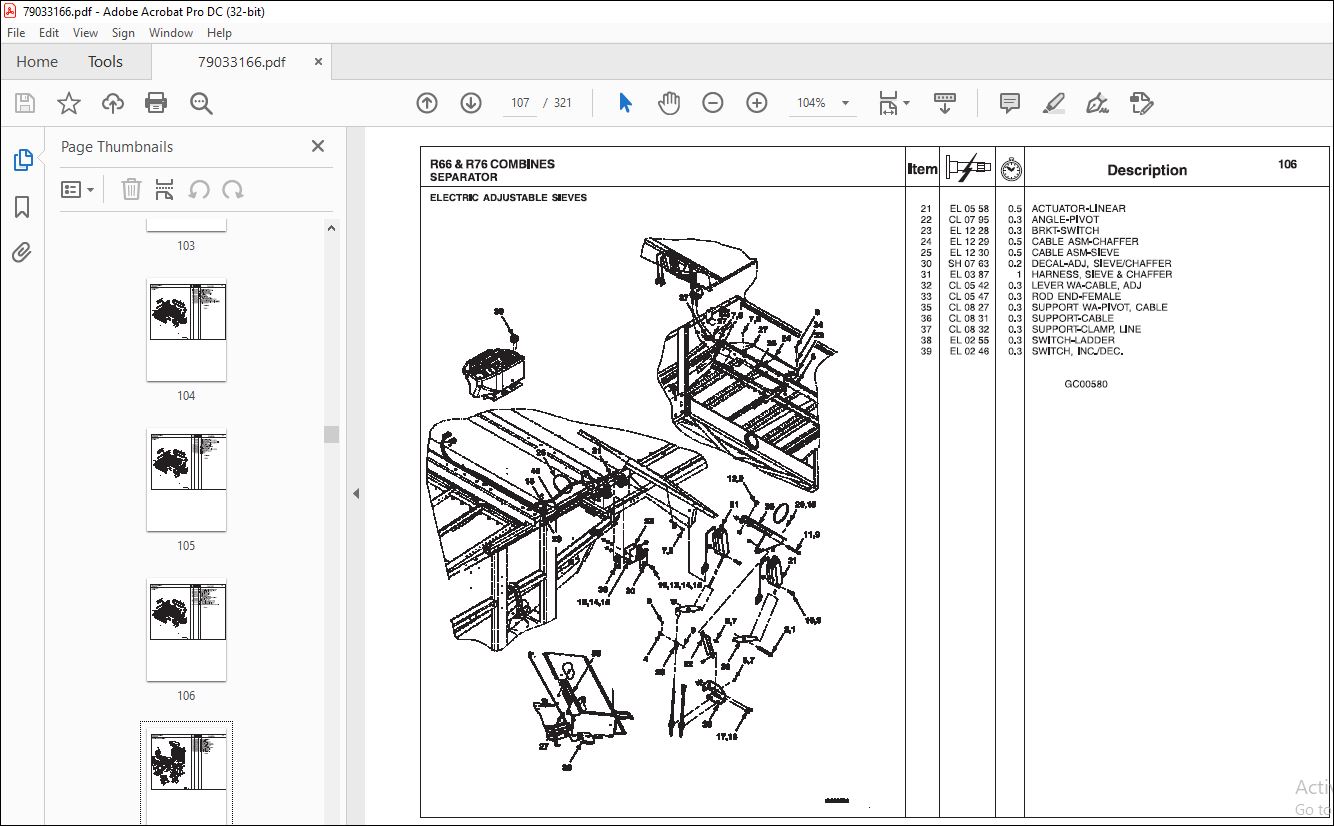Add a comment note
The image size is (1334, 826).
pyautogui.click(x=1010, y=103)
